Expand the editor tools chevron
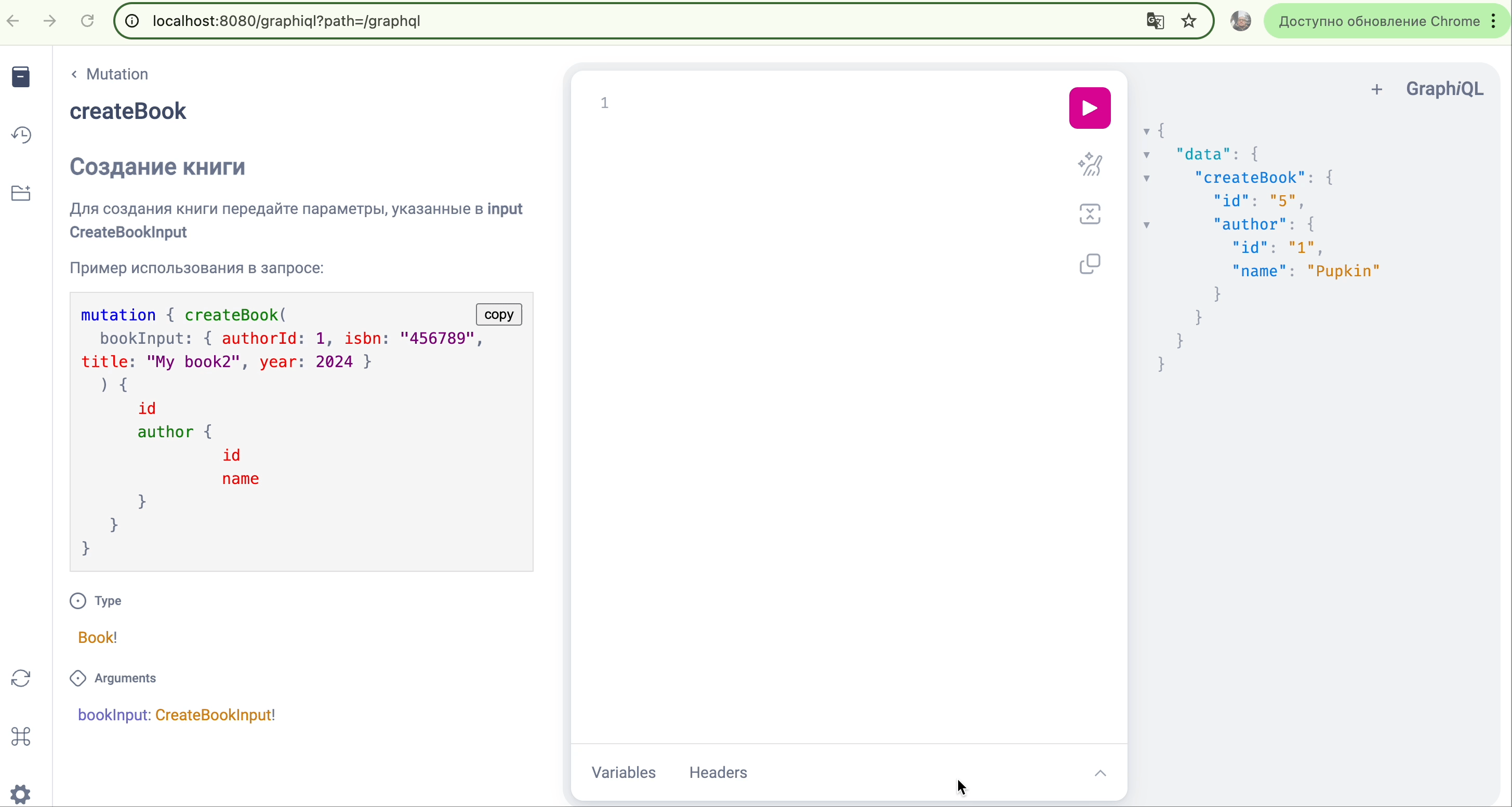The image size is (1512, 807). tap(1100, 773)
